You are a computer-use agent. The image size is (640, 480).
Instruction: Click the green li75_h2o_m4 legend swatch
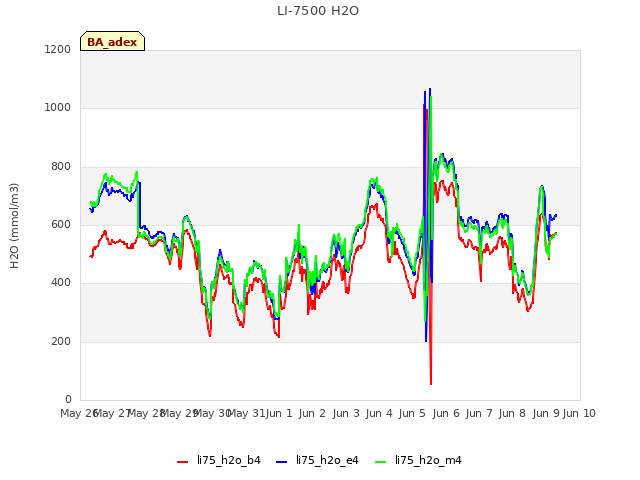380,462
